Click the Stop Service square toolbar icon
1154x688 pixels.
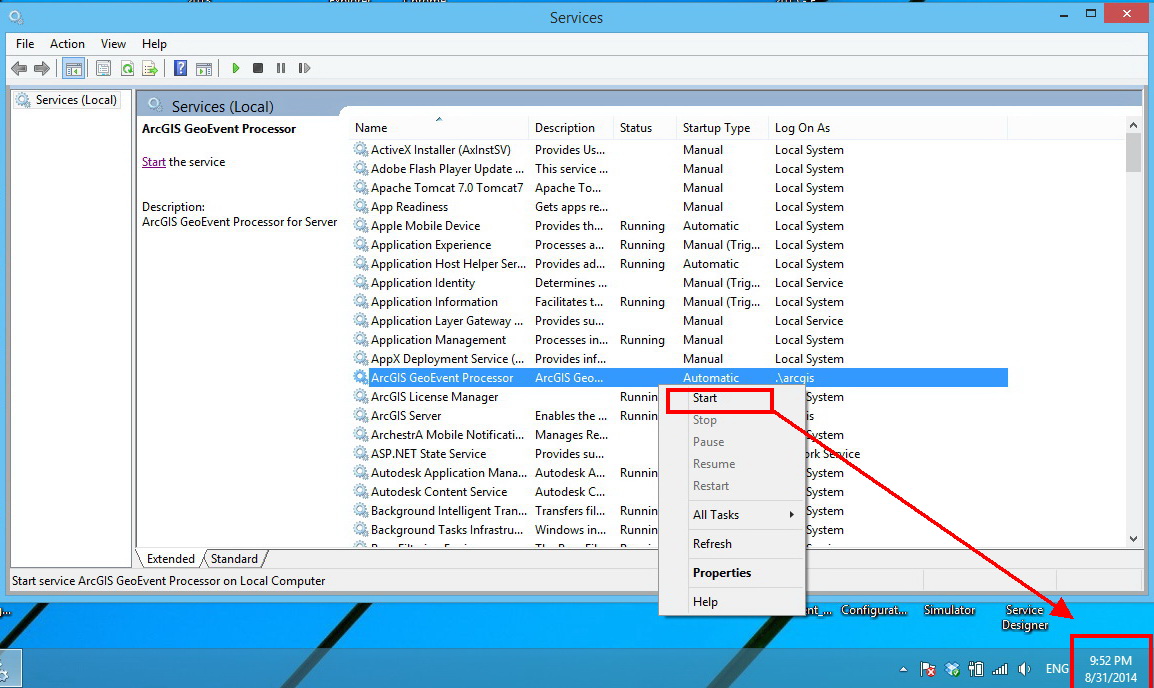(x=258, y=68)
